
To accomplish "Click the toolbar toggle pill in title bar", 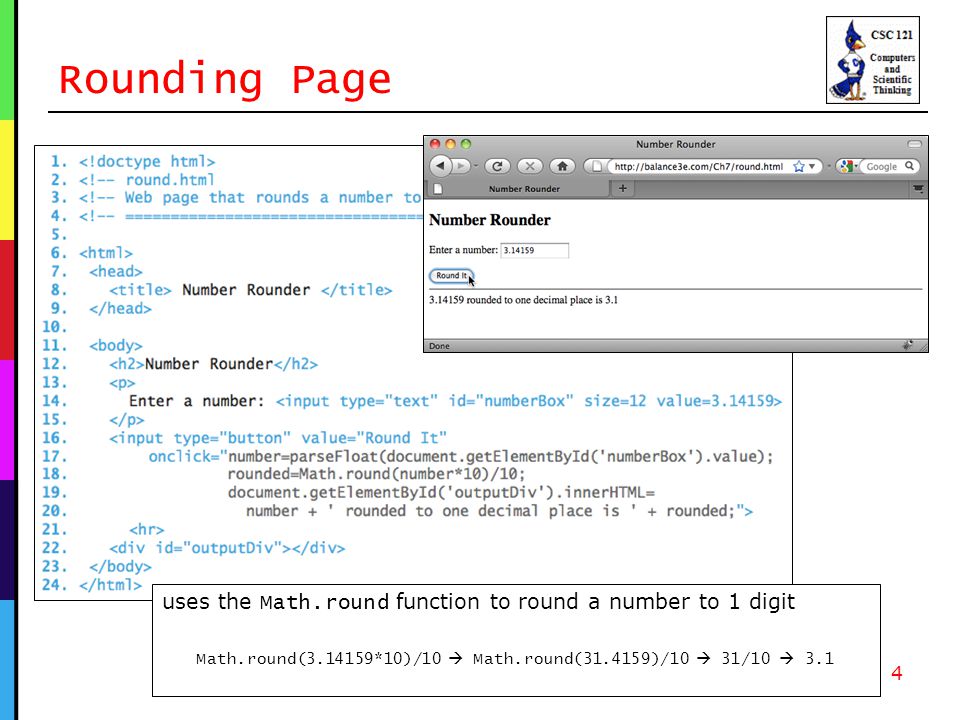I will (914, 144).
